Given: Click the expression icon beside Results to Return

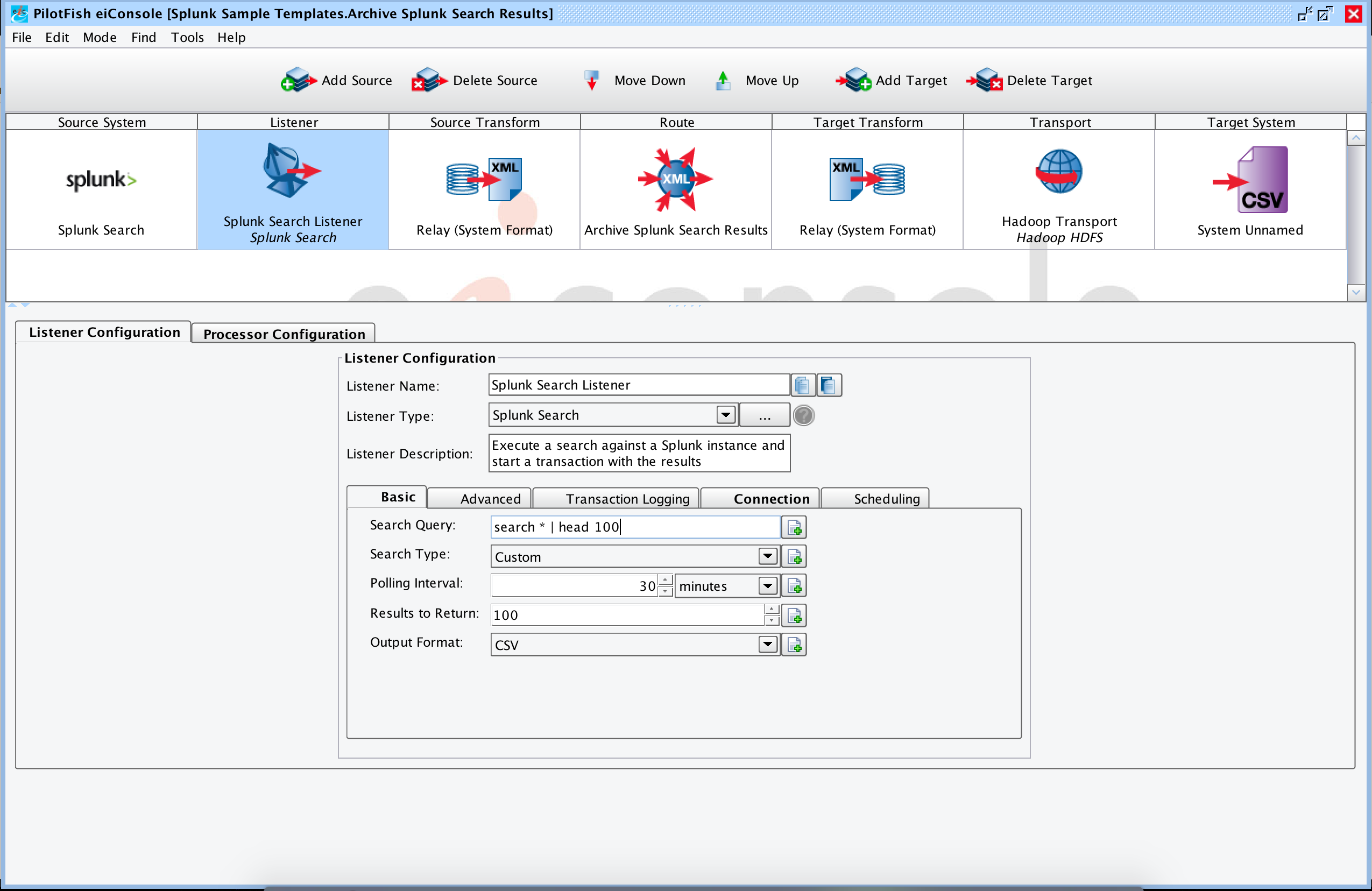Looking at the screenshot, I should tap(794, 616).
